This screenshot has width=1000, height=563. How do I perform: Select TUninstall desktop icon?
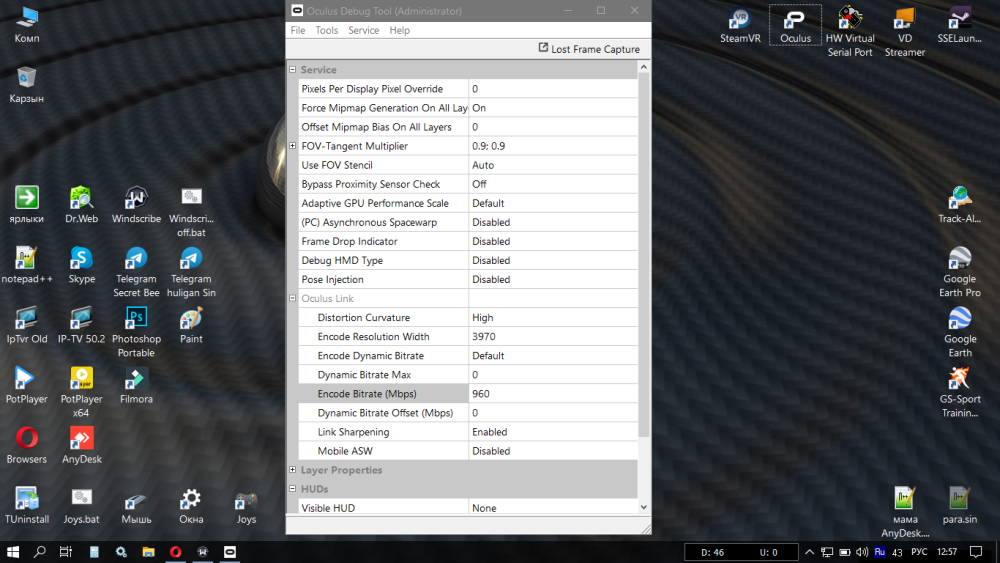pos(26,506)
